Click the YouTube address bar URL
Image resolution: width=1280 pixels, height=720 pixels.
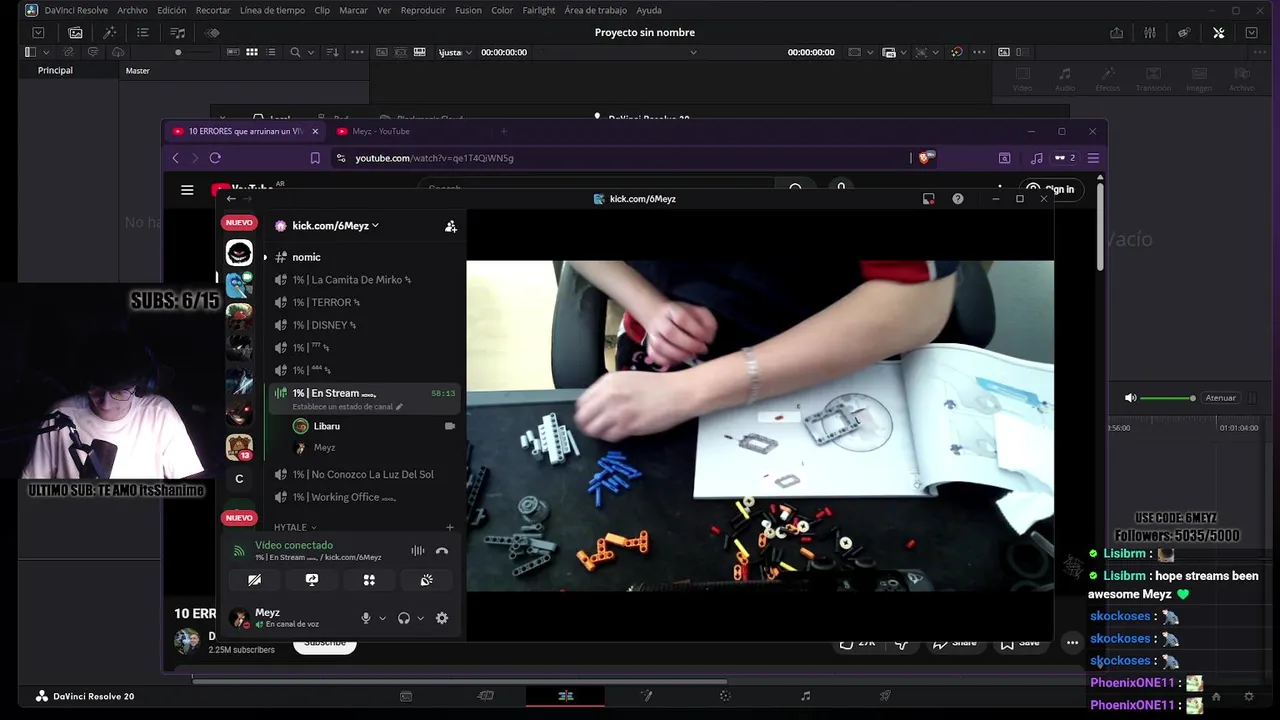tap(435, 158)
